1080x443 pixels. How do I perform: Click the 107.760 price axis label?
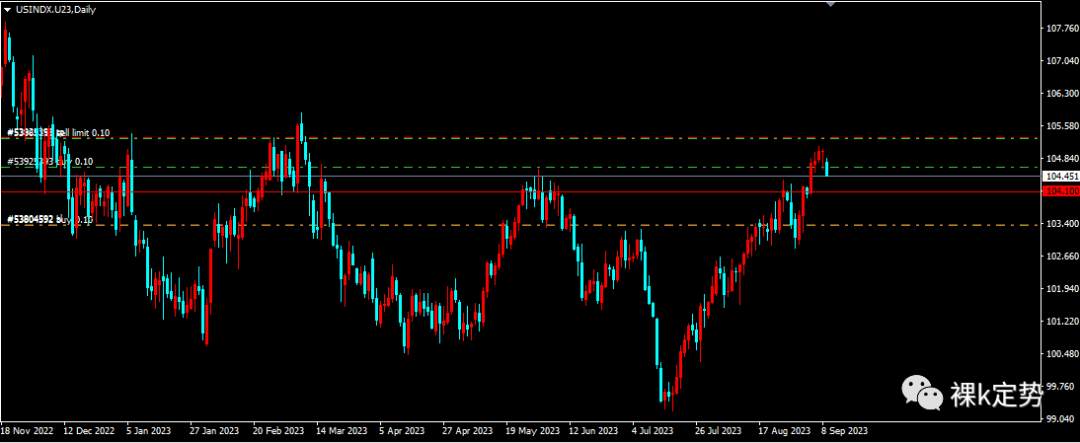1061,28
